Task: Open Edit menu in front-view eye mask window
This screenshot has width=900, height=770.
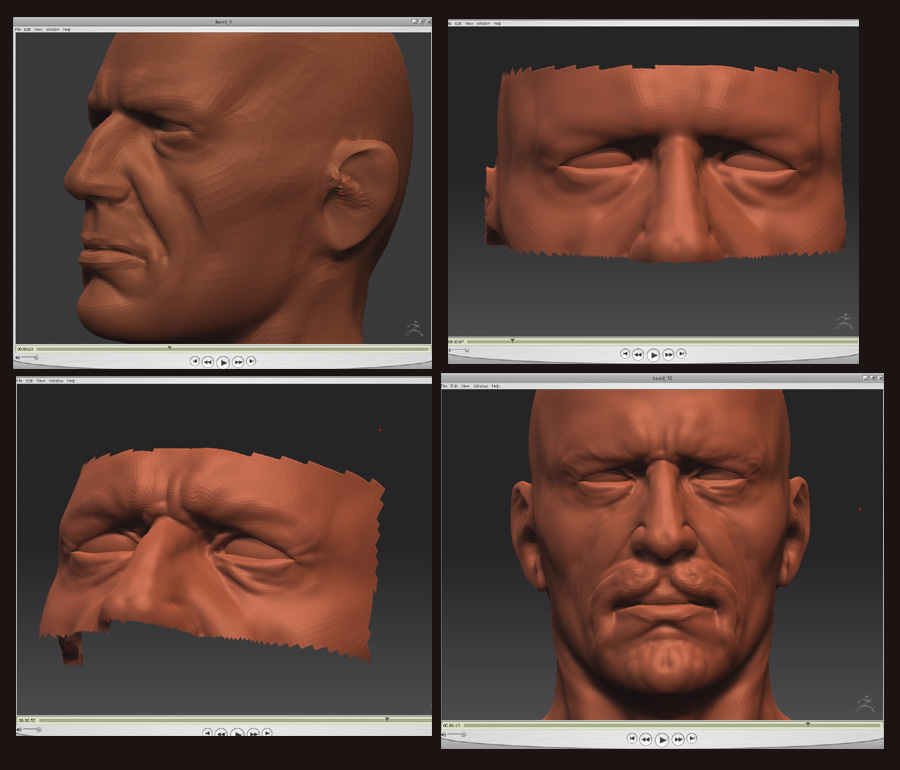Action: click(459, 24)
